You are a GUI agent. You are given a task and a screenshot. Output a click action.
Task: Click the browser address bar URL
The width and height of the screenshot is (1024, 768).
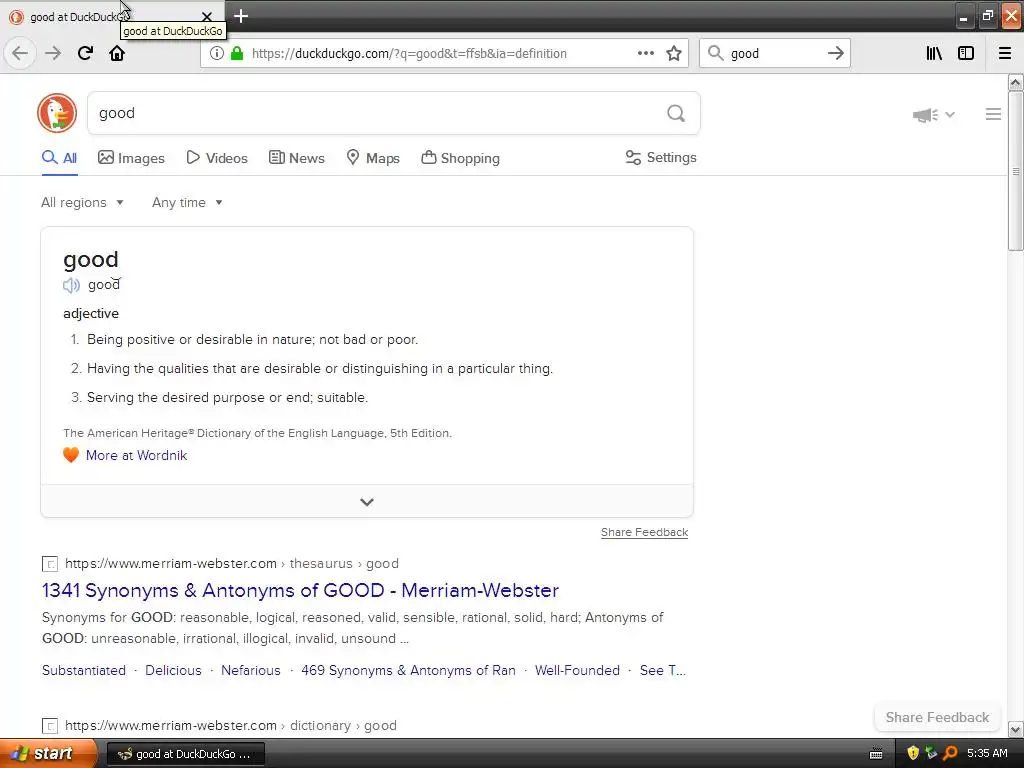click(x=409, y=54)
